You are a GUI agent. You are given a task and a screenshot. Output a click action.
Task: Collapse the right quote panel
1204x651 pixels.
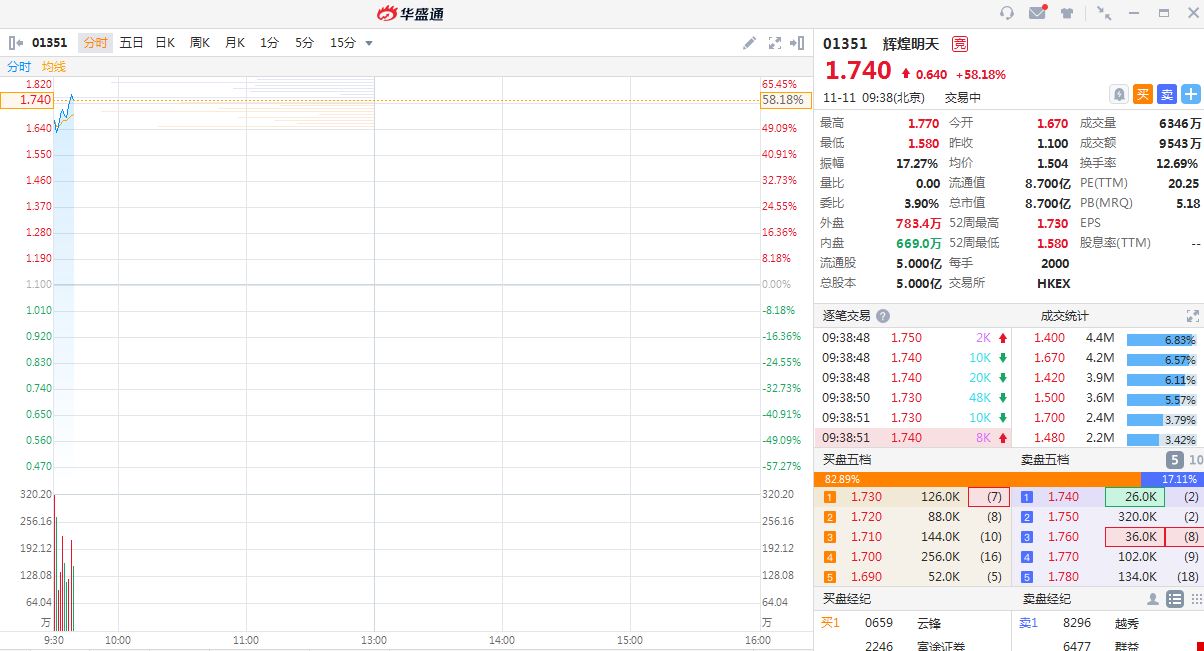tap(797, 43)
